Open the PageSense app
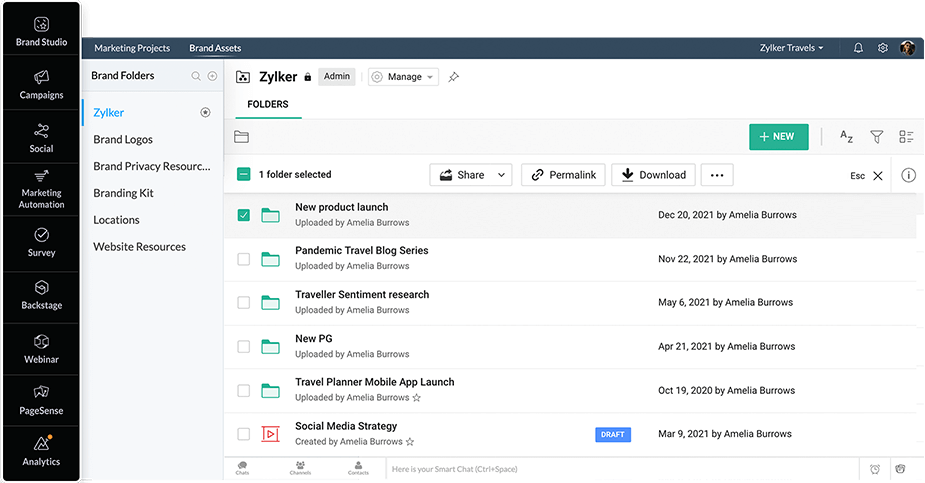 tap(41, 400)
